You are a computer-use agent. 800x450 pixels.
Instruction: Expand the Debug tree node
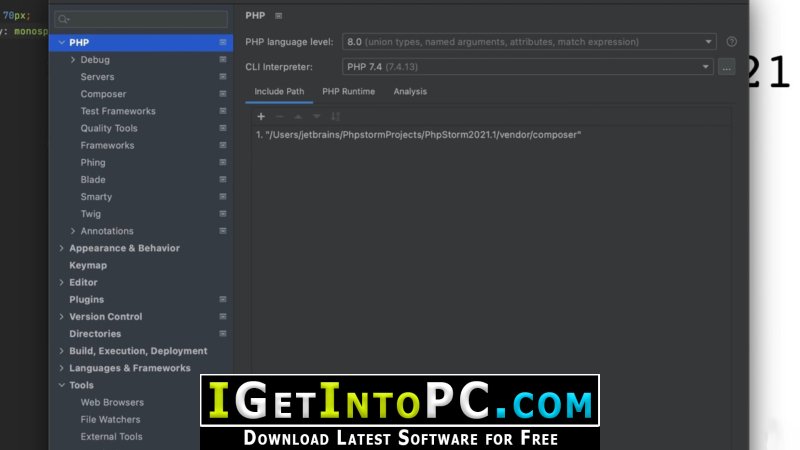(x=72, y=60)
